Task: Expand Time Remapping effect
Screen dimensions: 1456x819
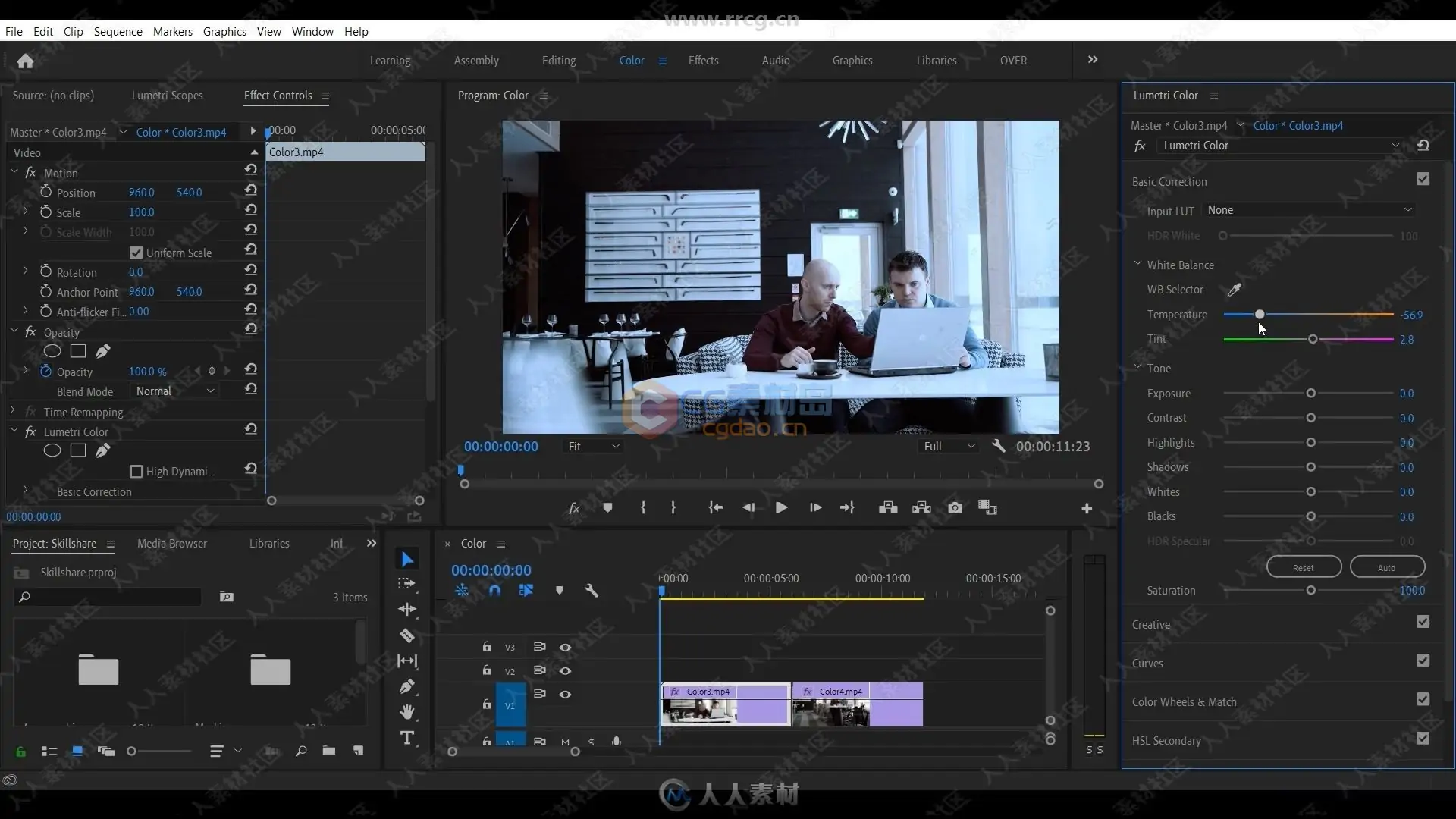Action: click(13, 411)
